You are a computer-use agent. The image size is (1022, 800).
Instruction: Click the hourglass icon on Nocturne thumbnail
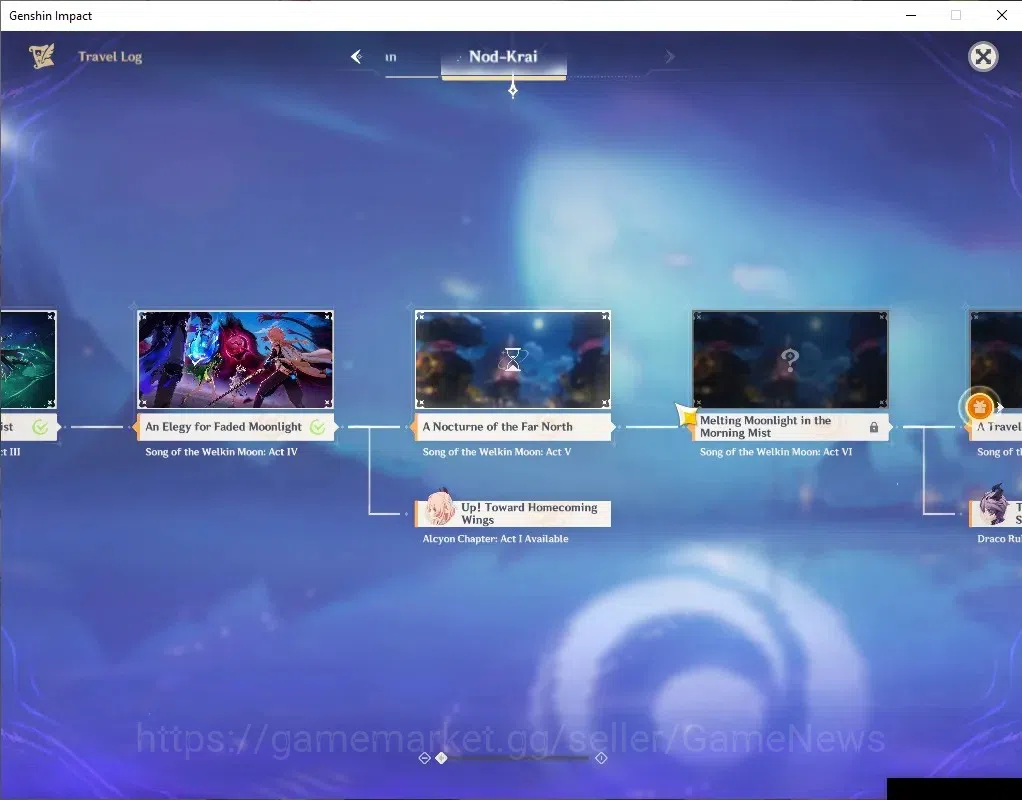coord(513,359)
